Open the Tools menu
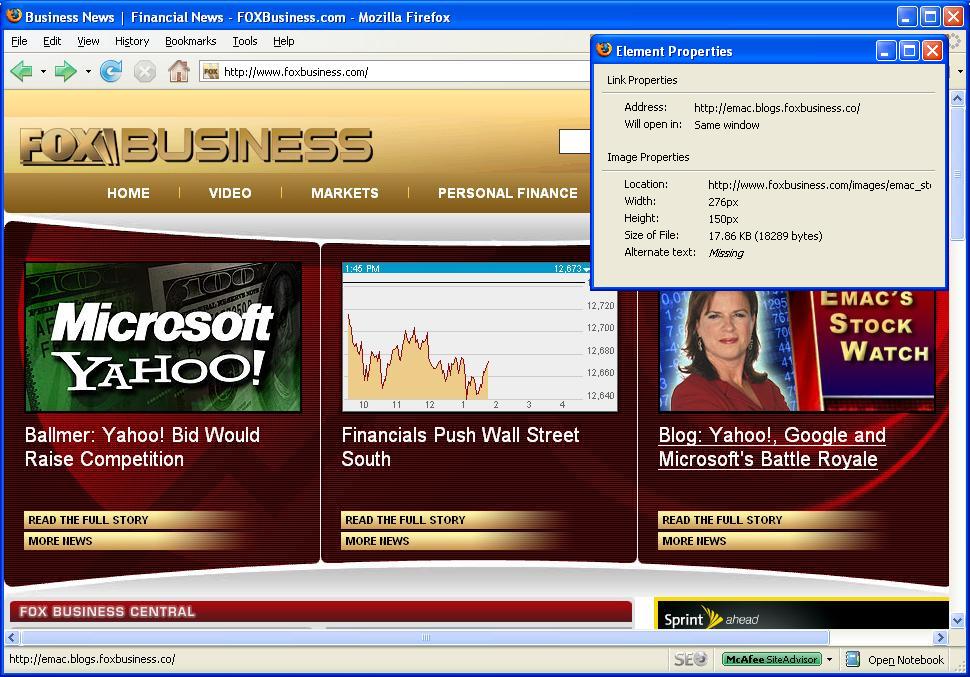The image size is (970, 677). [x=244, y=41]
